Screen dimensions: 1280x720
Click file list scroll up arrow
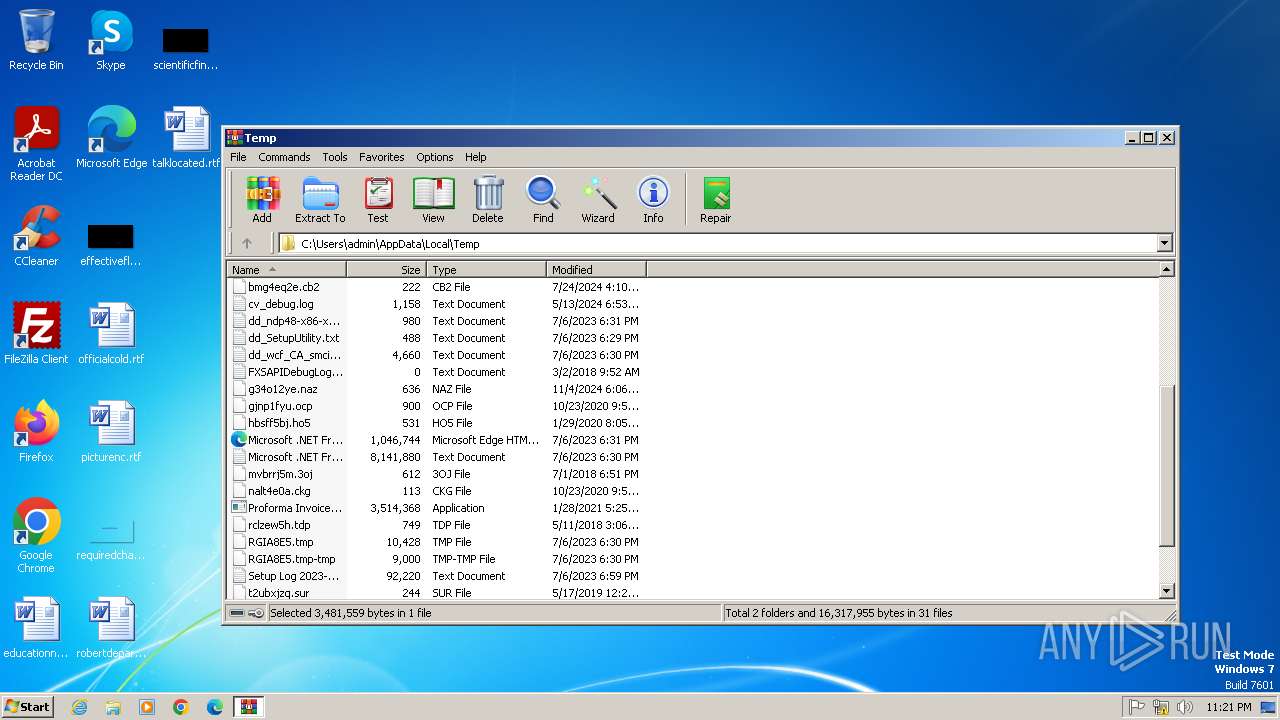1166,269
